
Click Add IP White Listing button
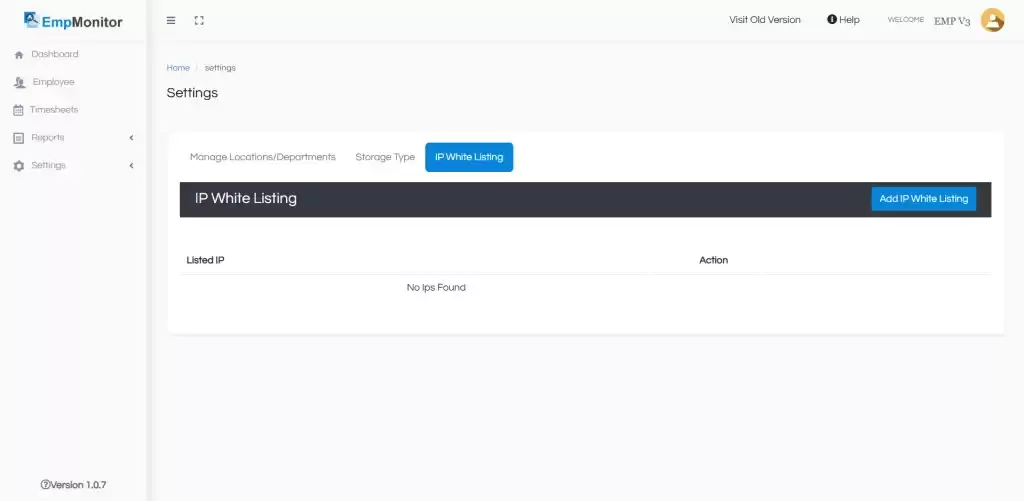923,199
